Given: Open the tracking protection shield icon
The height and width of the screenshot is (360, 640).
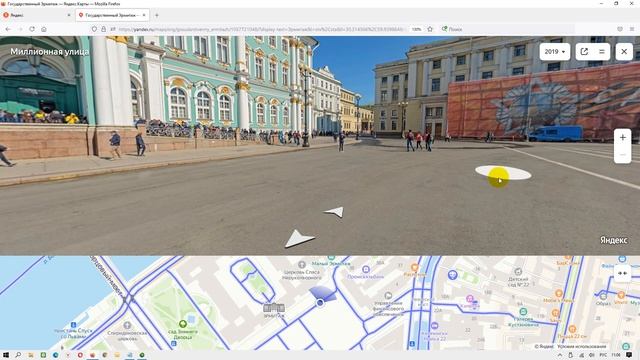Looking at the screenshot, I should [94, 29].
